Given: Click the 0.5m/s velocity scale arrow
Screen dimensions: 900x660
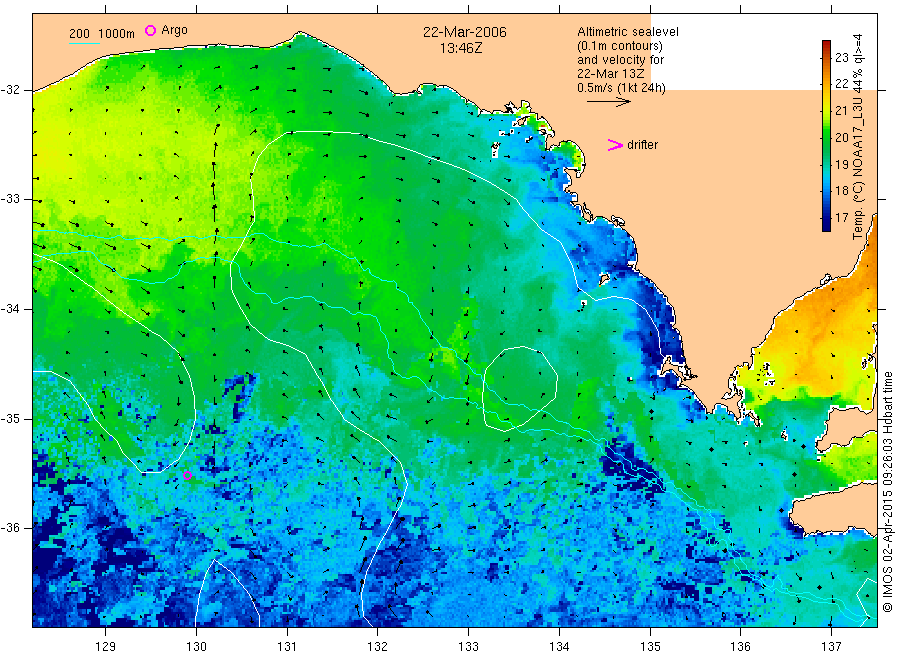Looking at the screenshot, I should click(x=609, y=102).
